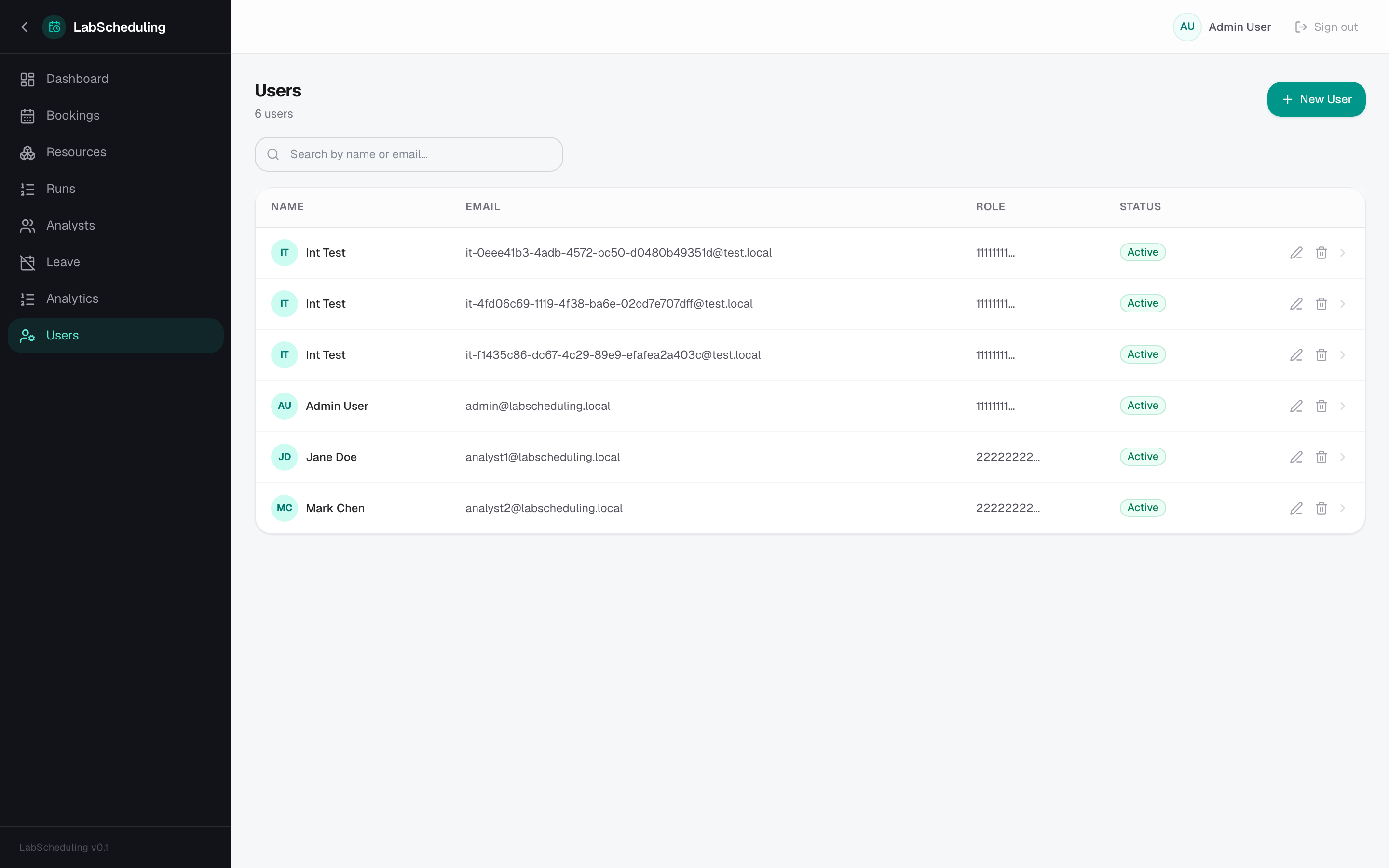Click Jane Doe's JD avatar
Image resolution: width=1389 pixels, height=868 pixels.
pos(284,457)
